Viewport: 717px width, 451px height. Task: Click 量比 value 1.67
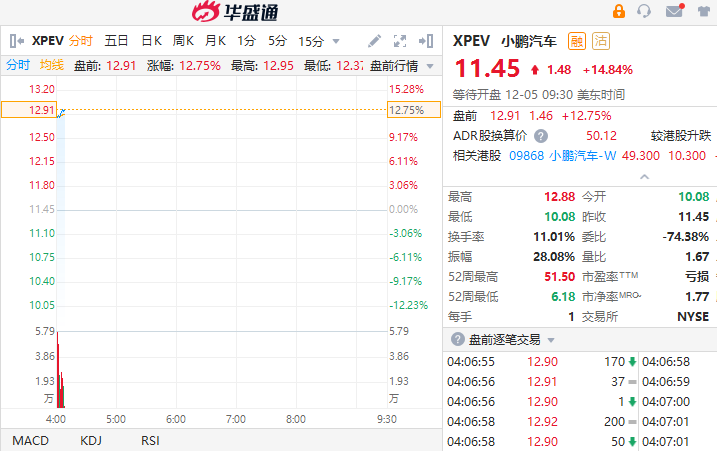click(697, 257)
